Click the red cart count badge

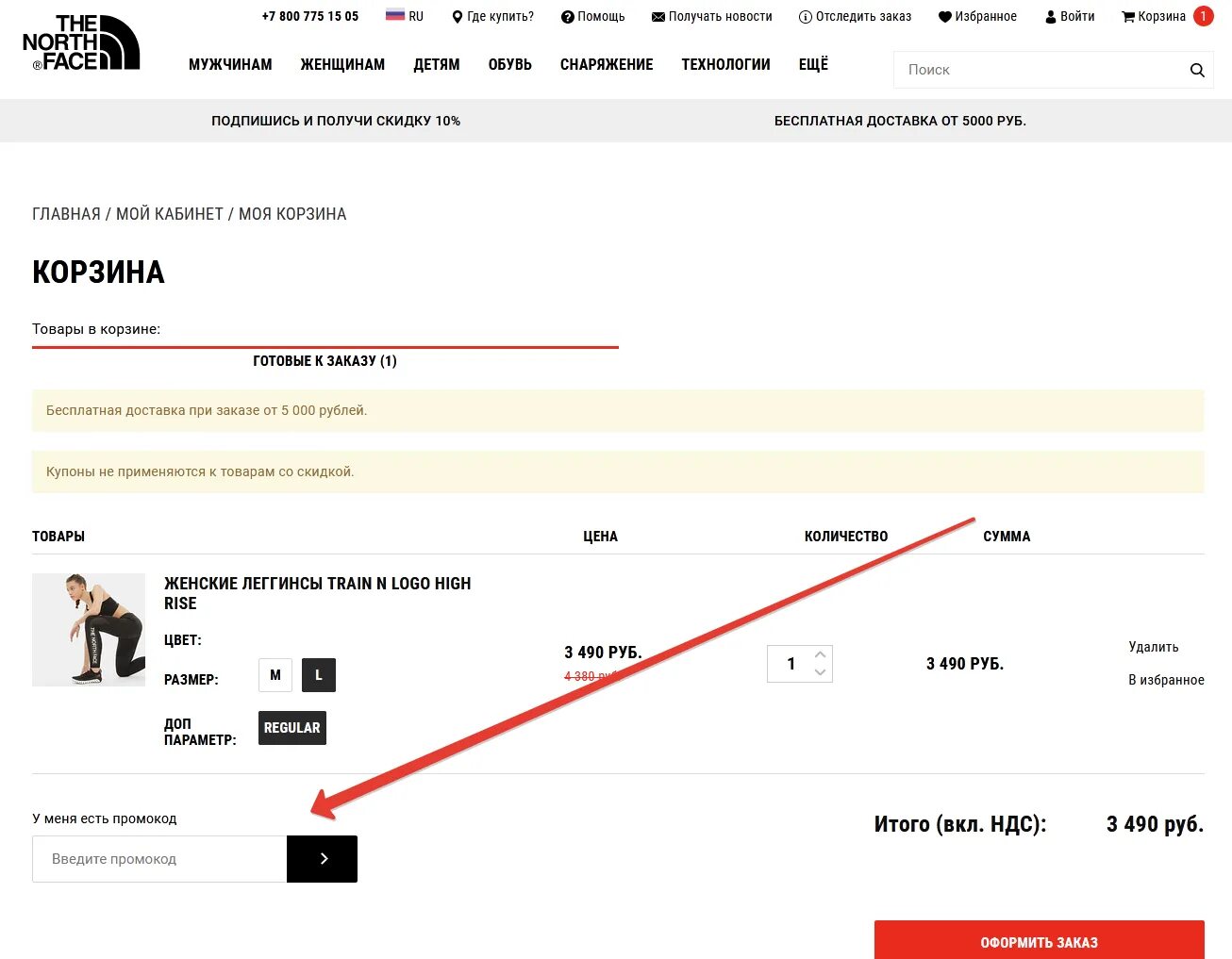[x=1203, y=16]
